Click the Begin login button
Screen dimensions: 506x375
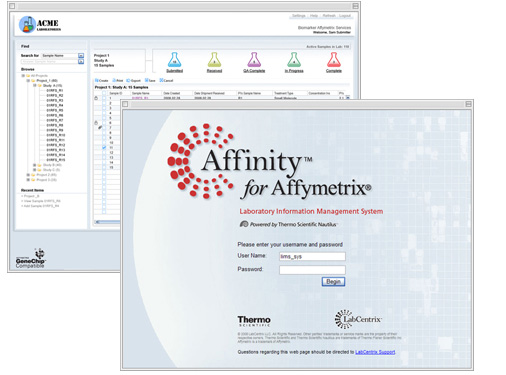(x=333, y=282)
